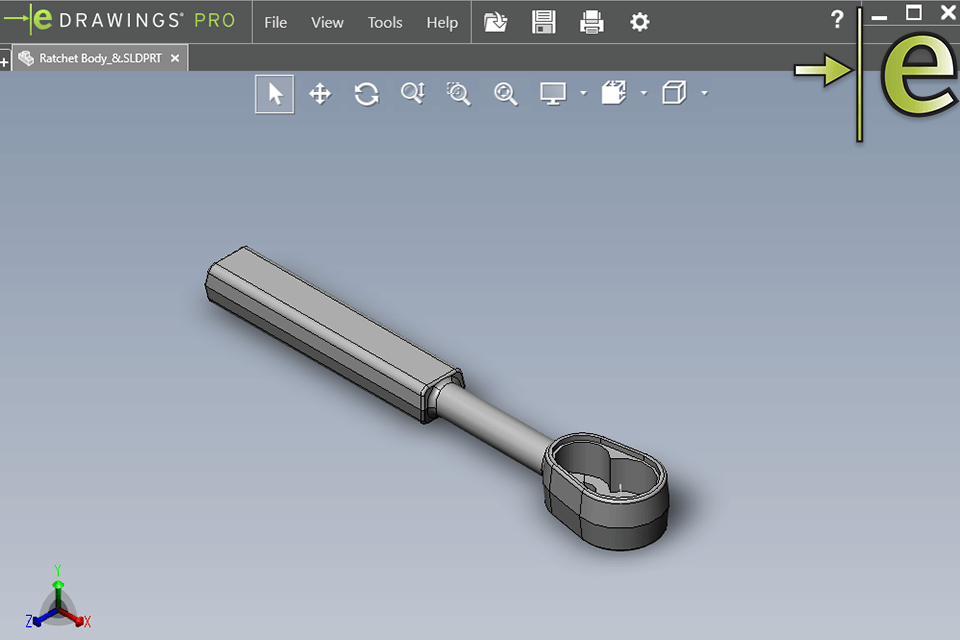Open Options via the gear icon
Image resolution: width=960 pixels, height=640 pixels.
pos(640,22)
